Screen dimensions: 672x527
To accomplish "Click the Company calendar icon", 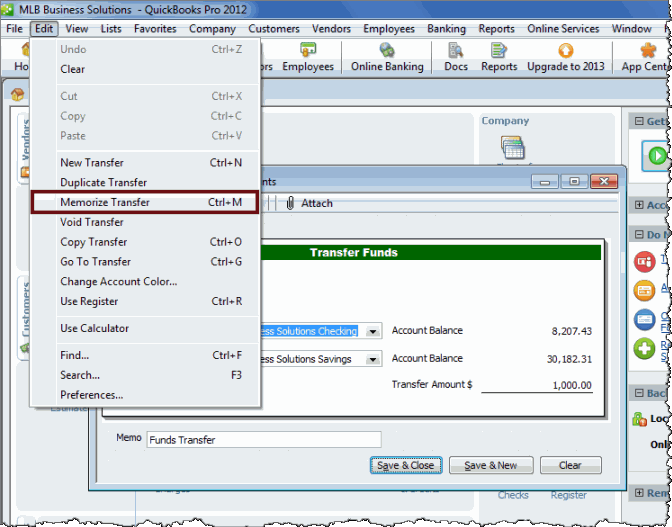I will point(513,147).
